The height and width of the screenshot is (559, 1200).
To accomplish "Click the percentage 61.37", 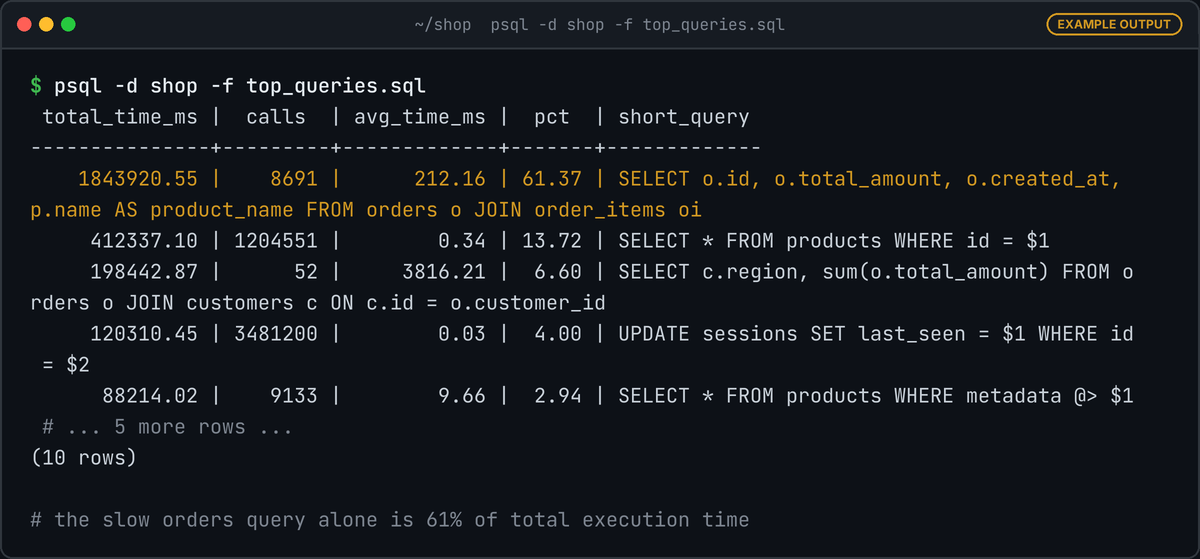I will coord(552,179).
